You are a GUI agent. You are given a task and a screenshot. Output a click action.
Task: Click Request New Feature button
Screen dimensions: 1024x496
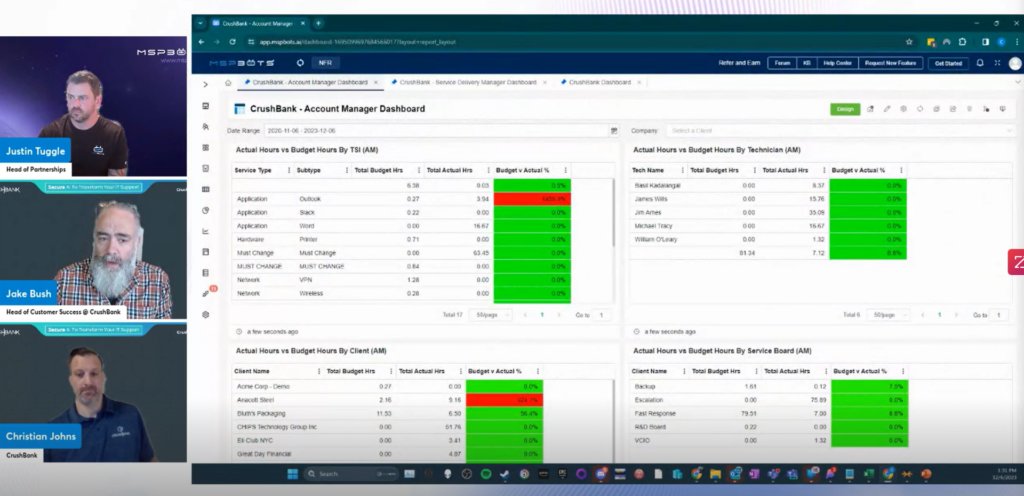(891, 63)
